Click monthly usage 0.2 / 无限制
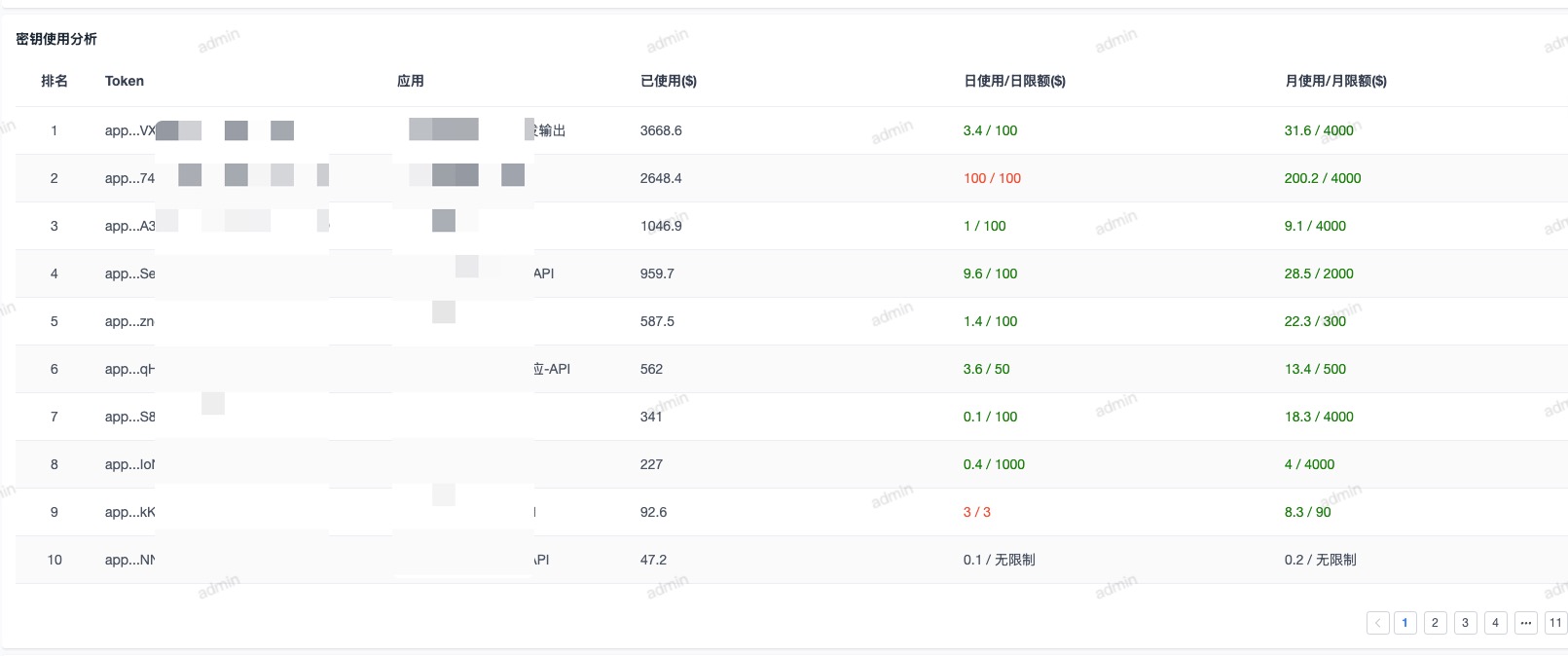1568x656 pixels. pyautogui.click(x=1320, y=560)
